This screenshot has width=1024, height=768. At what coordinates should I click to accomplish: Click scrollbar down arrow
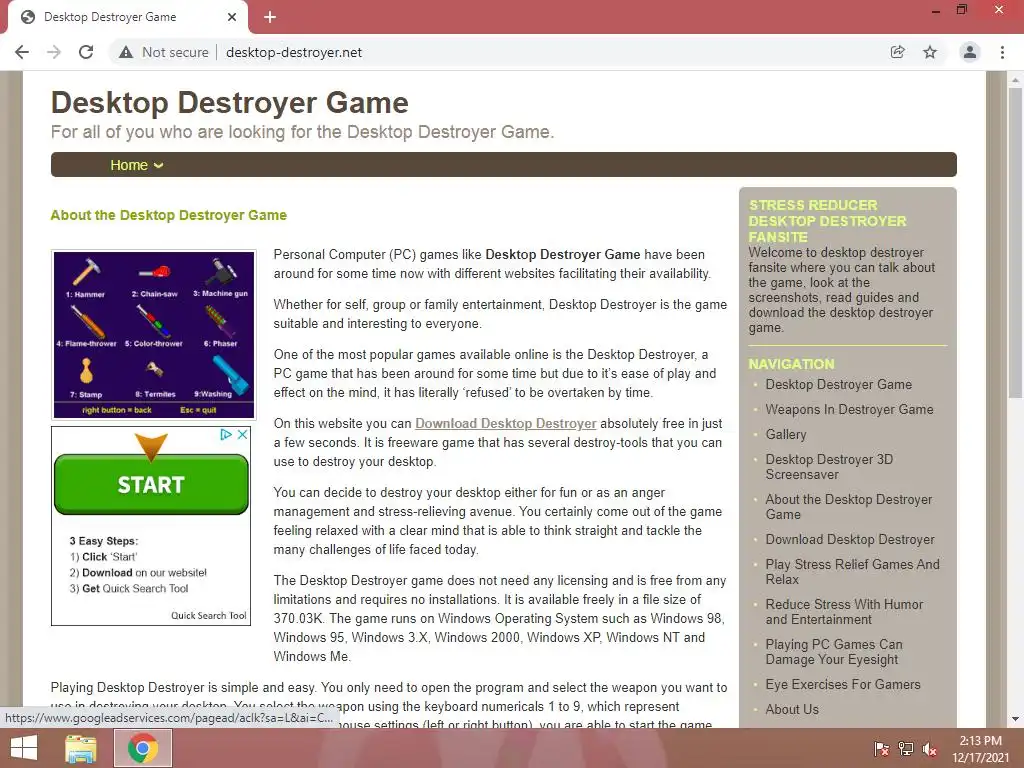click(x=1015, y=719)
